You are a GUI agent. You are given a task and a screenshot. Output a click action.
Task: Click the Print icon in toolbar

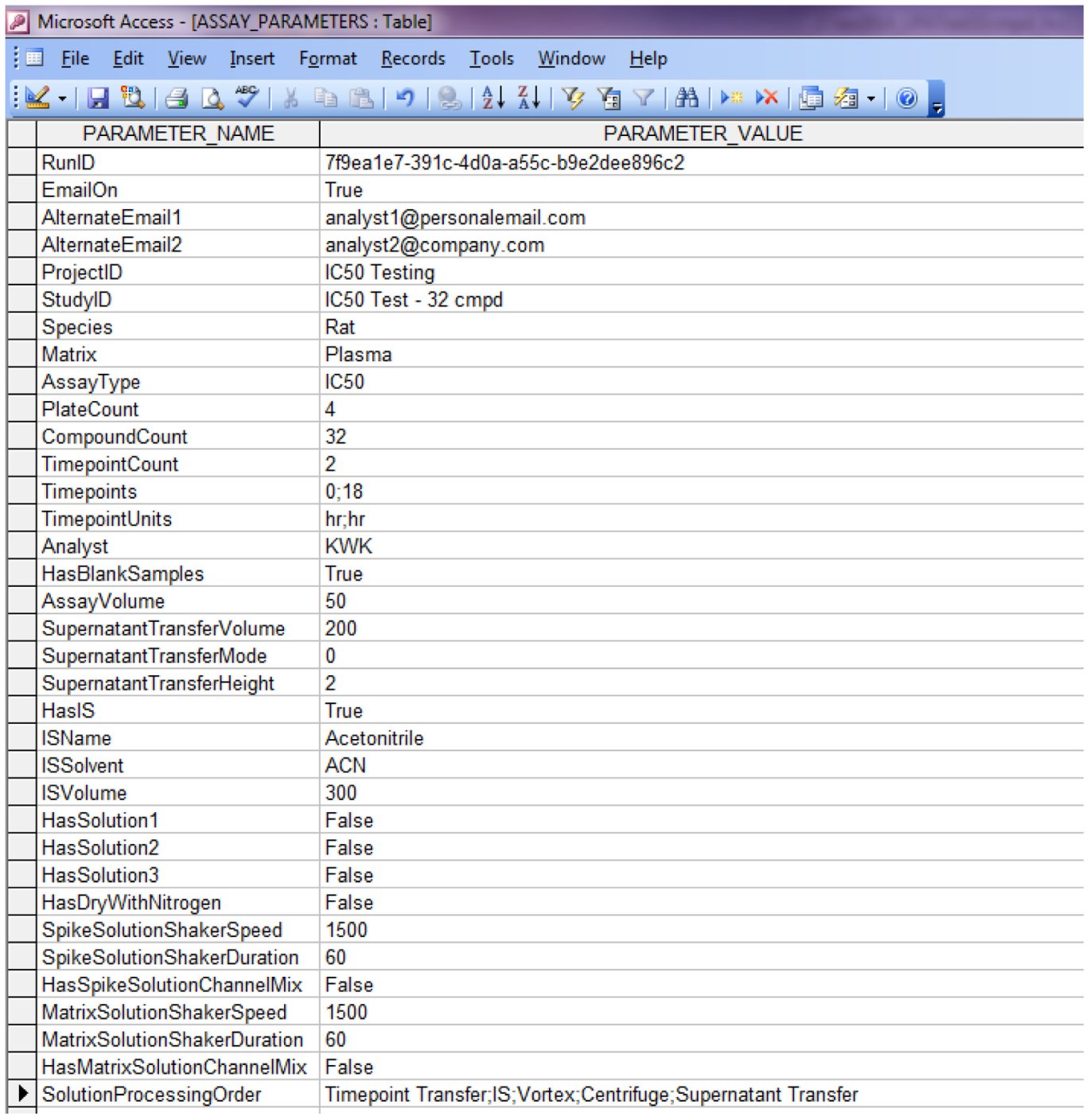[x=177, y=98]
